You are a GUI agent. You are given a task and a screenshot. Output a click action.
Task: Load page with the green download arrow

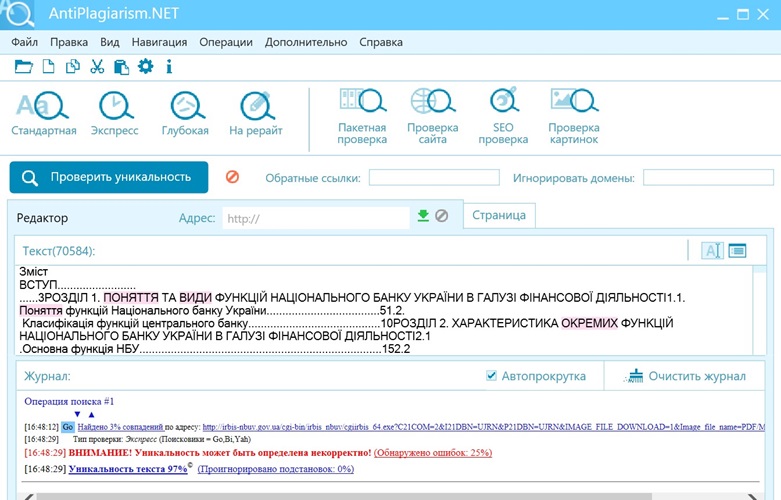[423, 216]
